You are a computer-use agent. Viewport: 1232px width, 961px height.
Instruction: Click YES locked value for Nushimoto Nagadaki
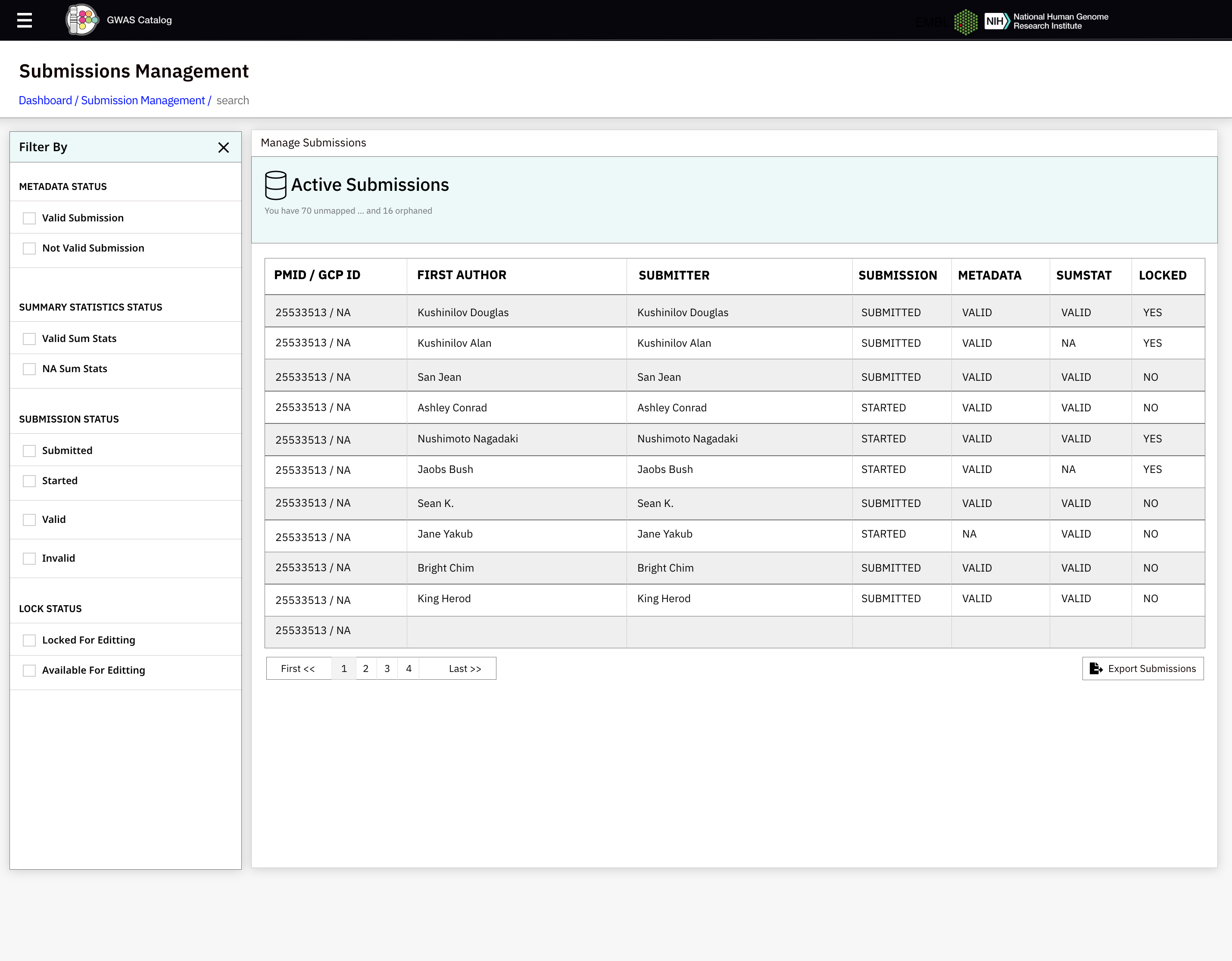tap(1152, 439)
